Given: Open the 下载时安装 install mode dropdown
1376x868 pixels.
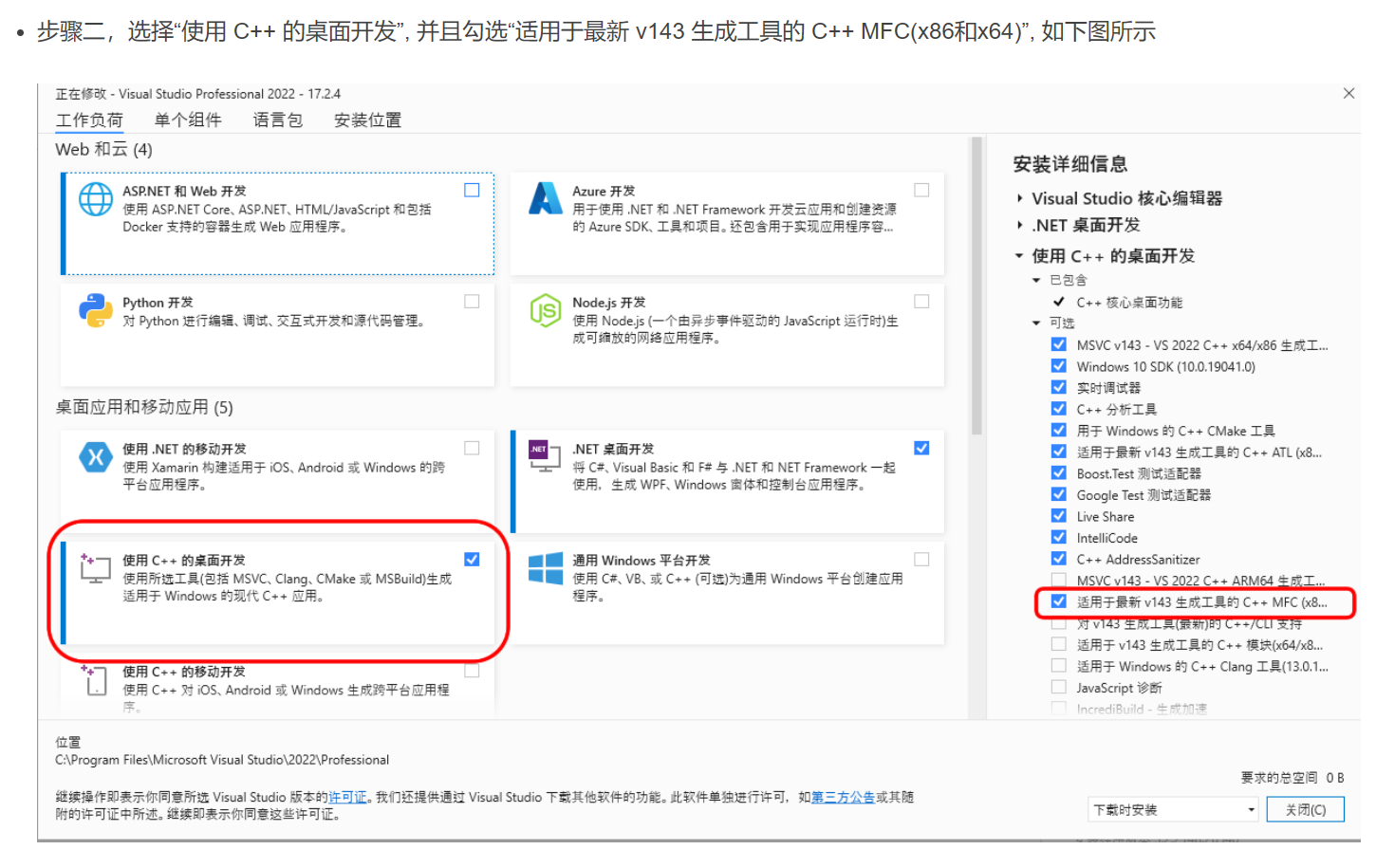Looking at the screenshot, I should [1174, 810].
